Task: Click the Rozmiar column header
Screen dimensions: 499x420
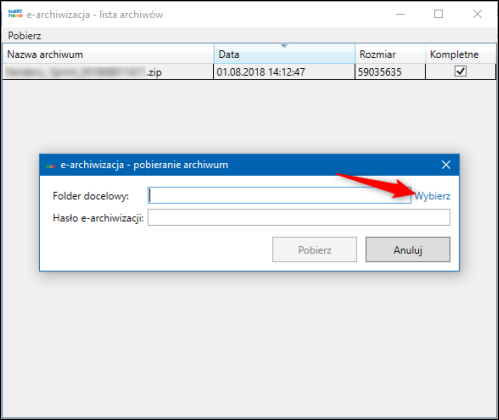Action: (x=390, y=54)
